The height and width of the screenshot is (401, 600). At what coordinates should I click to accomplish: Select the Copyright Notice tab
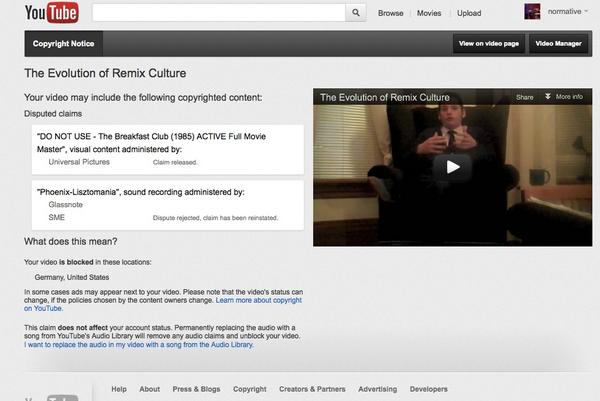tap(64, 44)
